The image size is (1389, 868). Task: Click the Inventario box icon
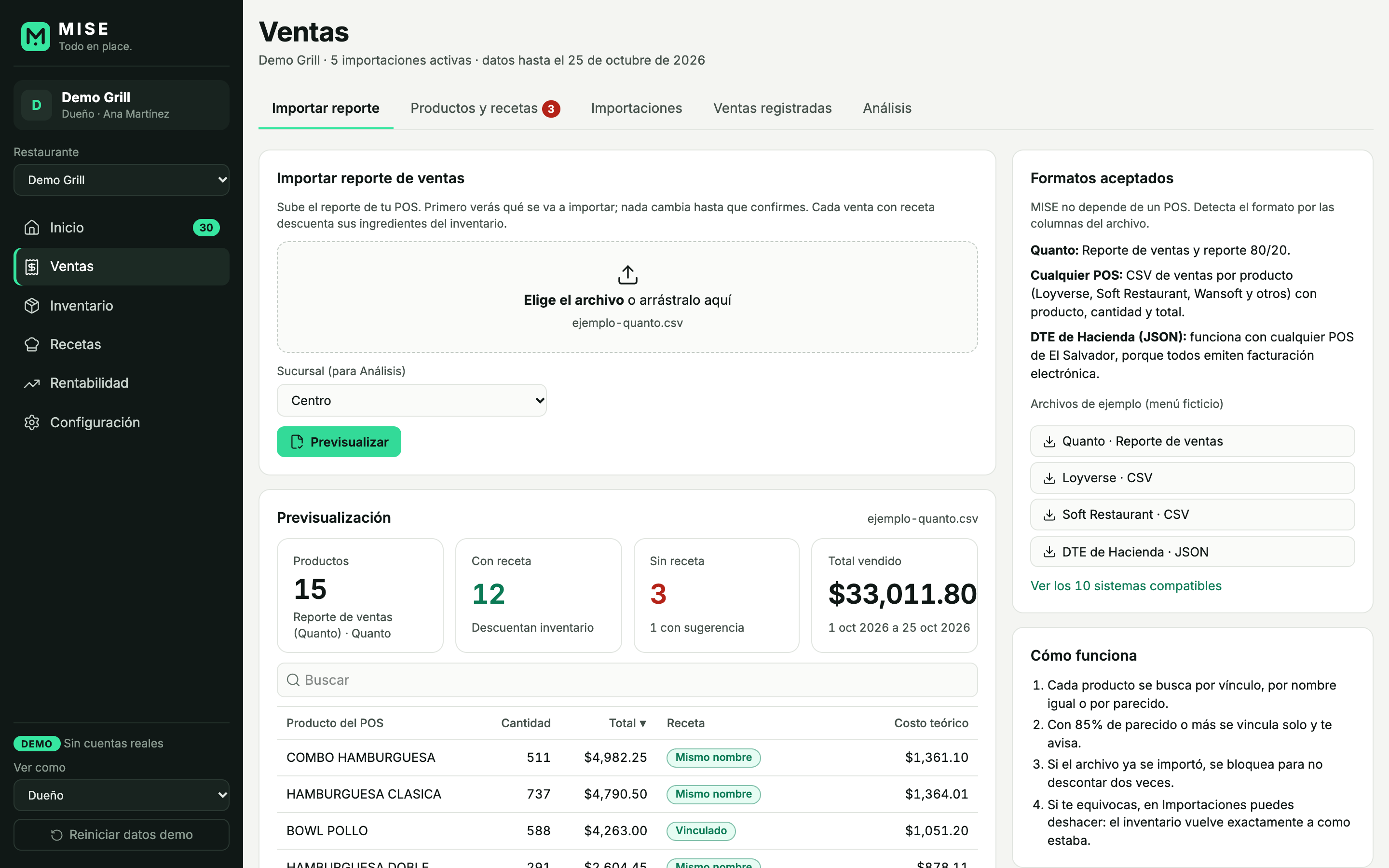coord(32,305)
